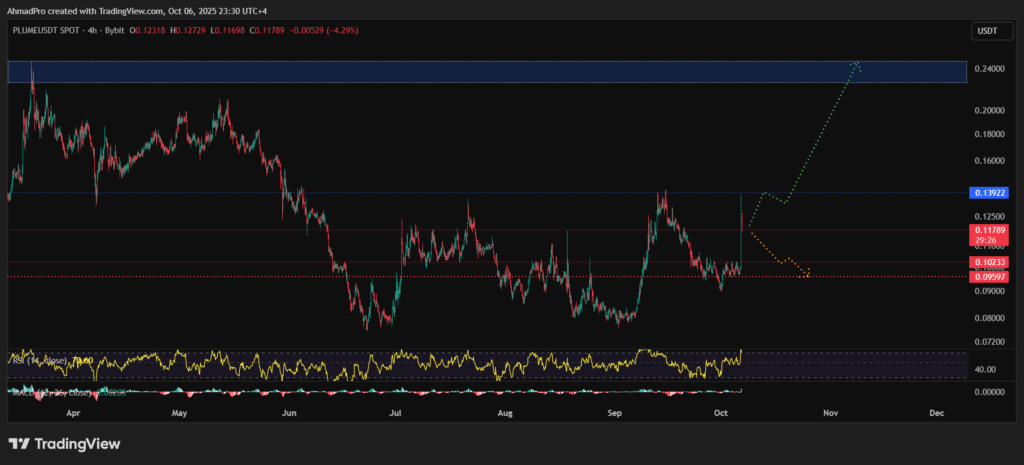Click the Oct label on time axis
This screenshot has width=1024, height=465.
pos(721,413)
